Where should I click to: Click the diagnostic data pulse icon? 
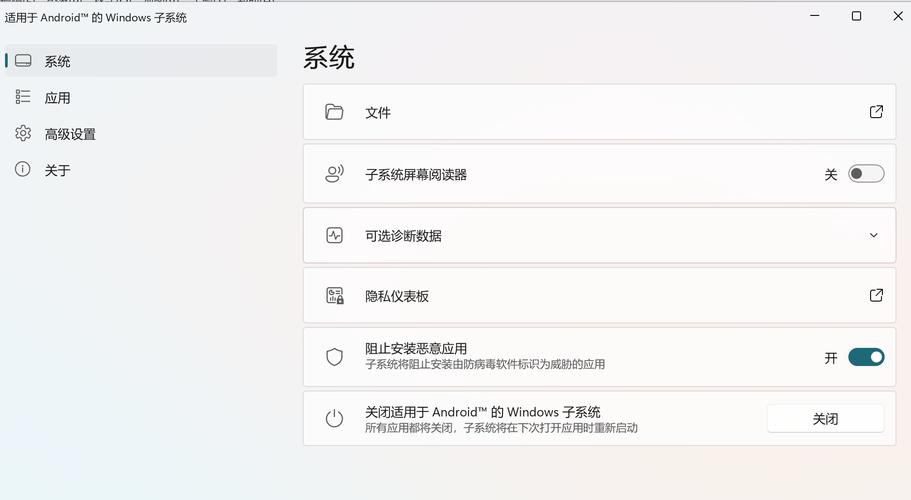tap(335, 235)
